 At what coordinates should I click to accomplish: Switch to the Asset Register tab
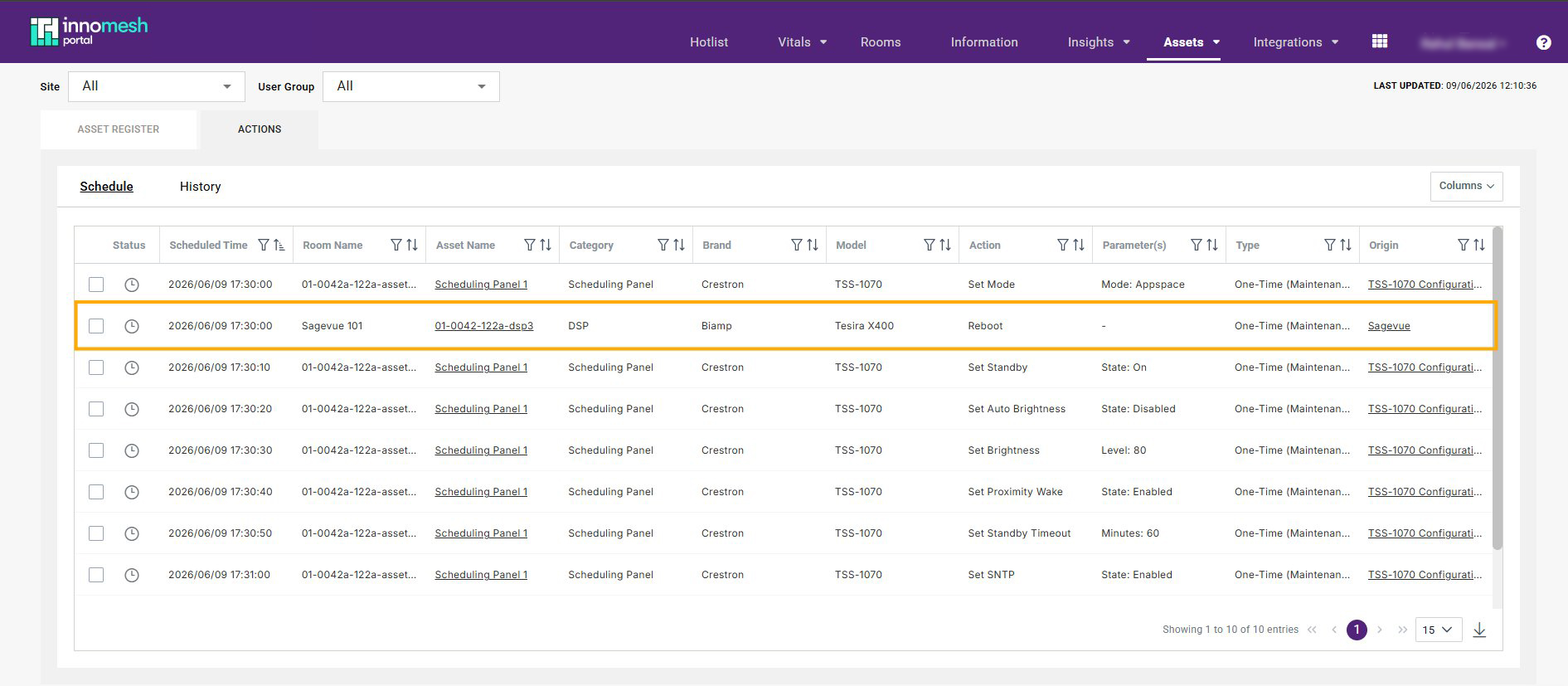[x=119, y=129]
